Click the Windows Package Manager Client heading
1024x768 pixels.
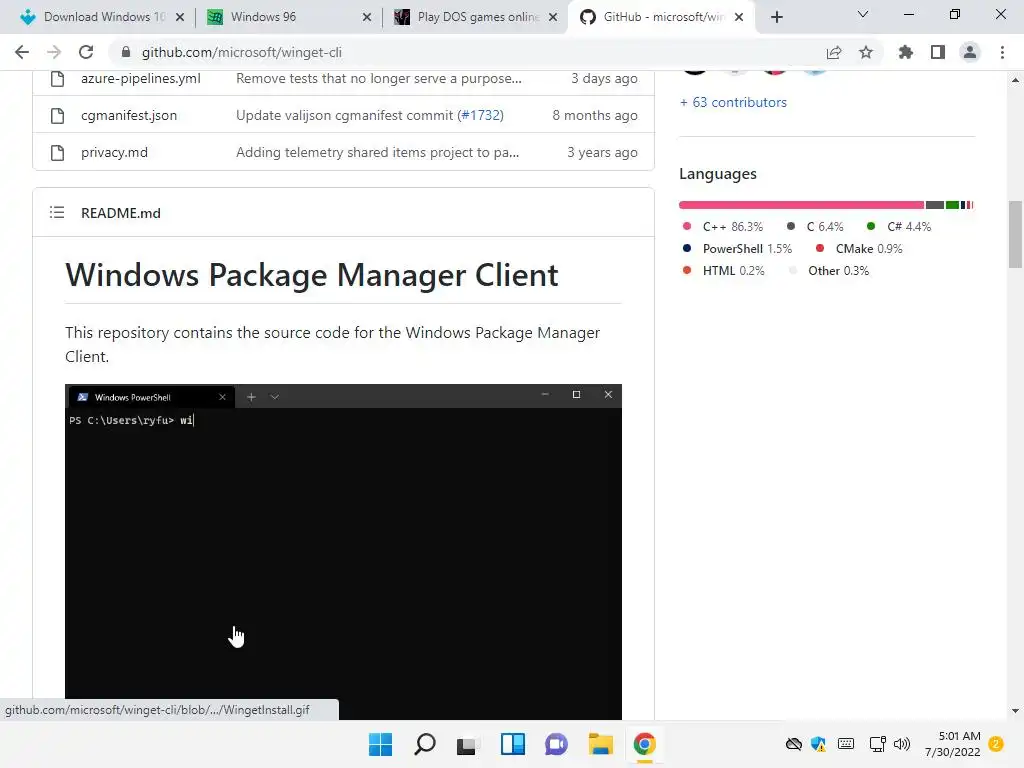(x=312, y=275)
